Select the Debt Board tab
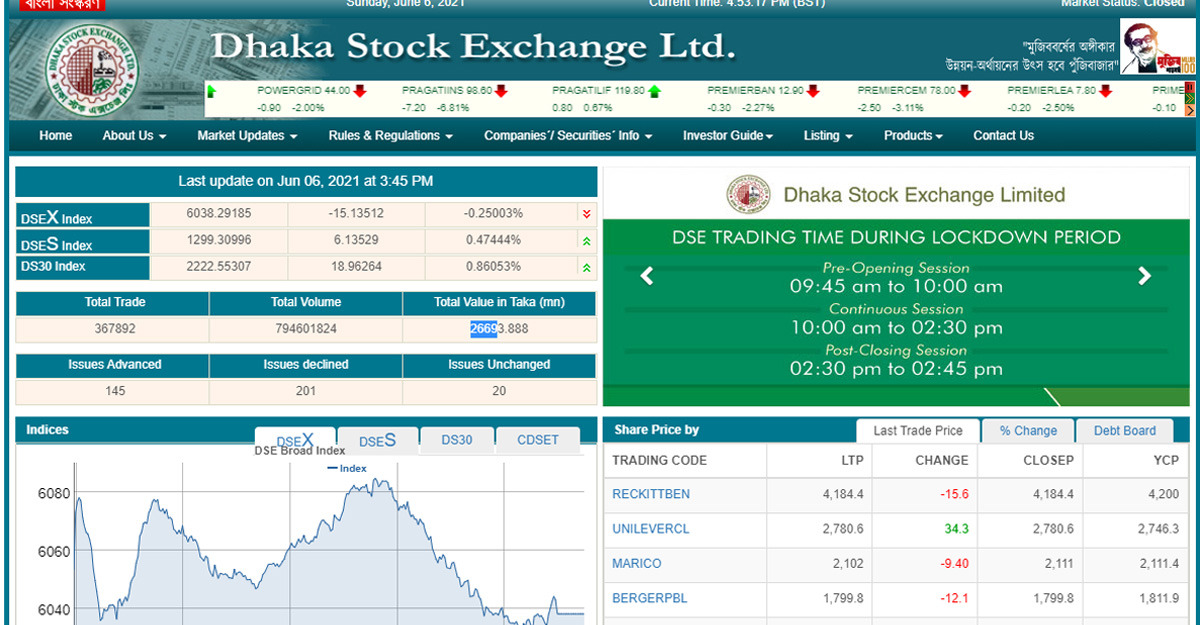The image size is (1200, 625). pyautogui.click(x=1125, y=431)
